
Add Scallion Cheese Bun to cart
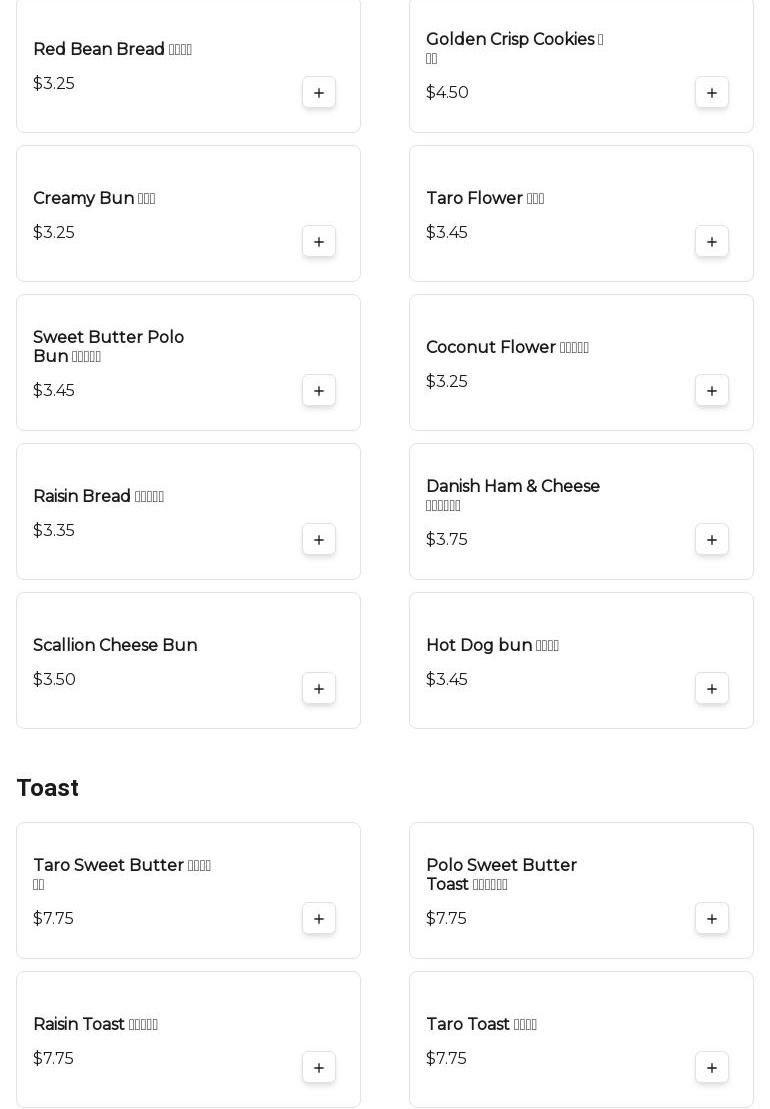pos(319,689)
